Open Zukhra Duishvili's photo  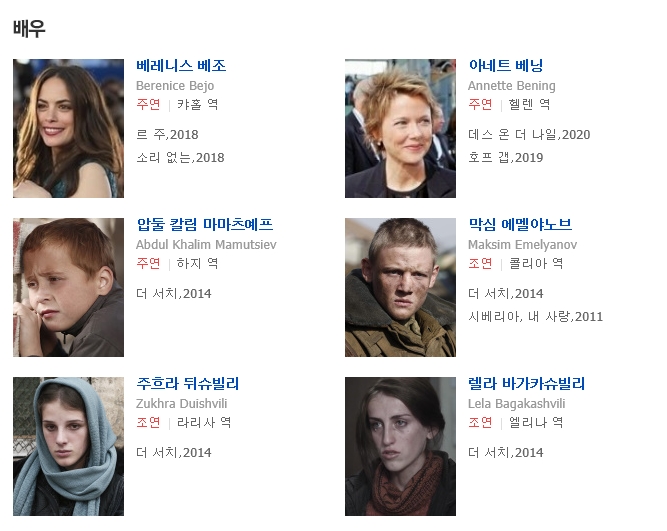68,446
